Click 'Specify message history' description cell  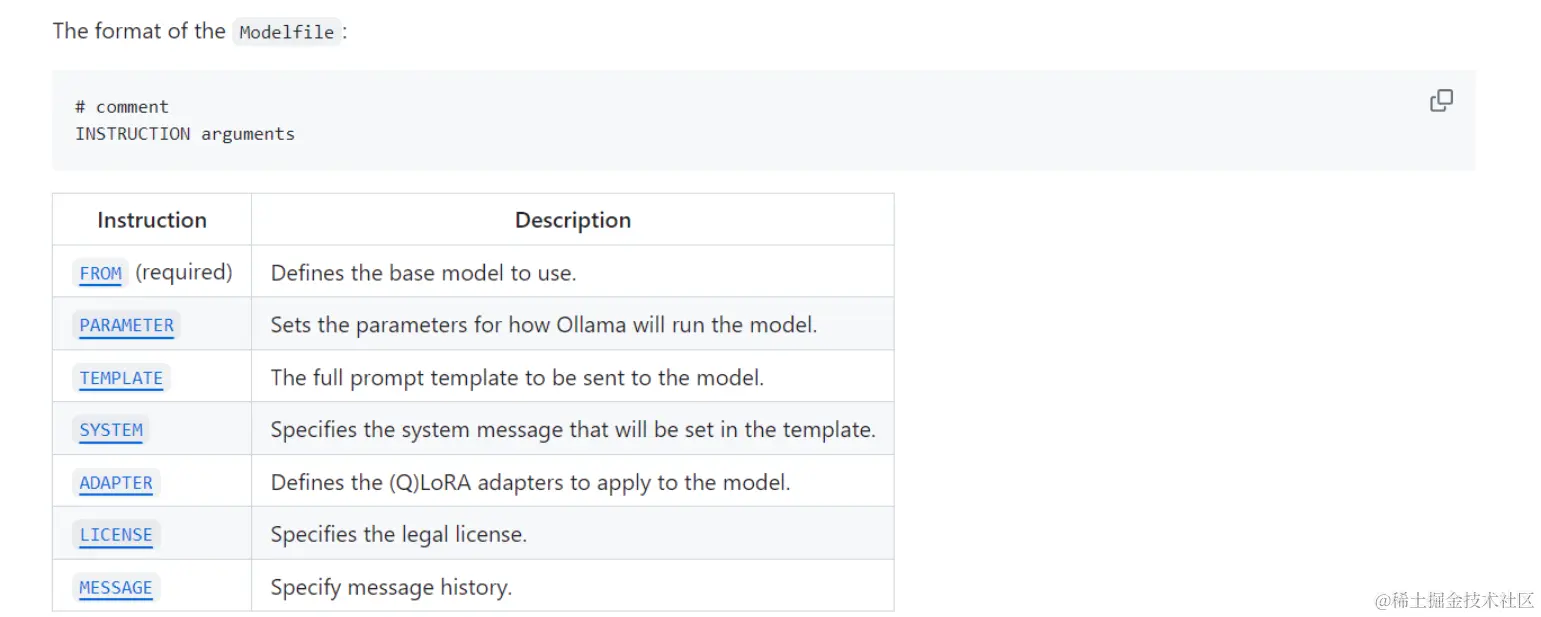point(391,588)
